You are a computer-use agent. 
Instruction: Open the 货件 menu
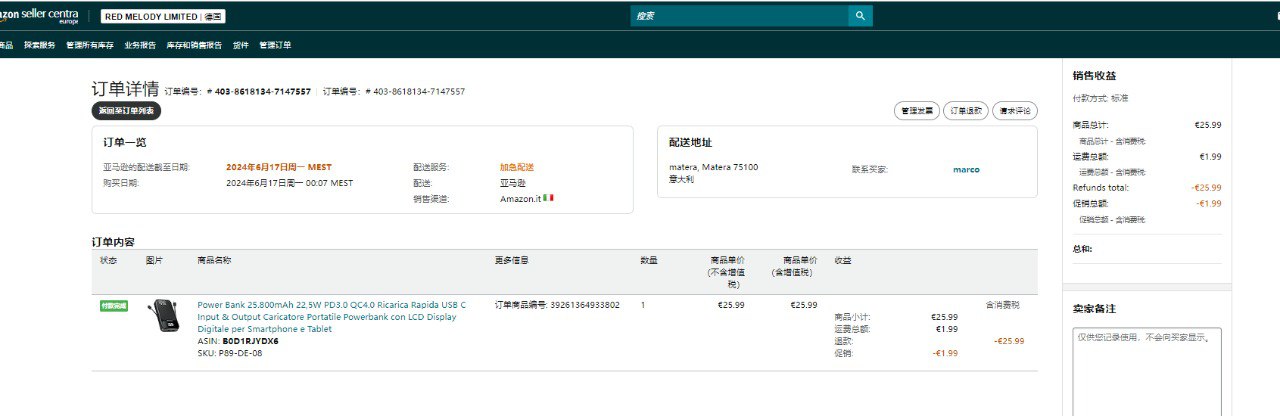(x=240, y=45)
